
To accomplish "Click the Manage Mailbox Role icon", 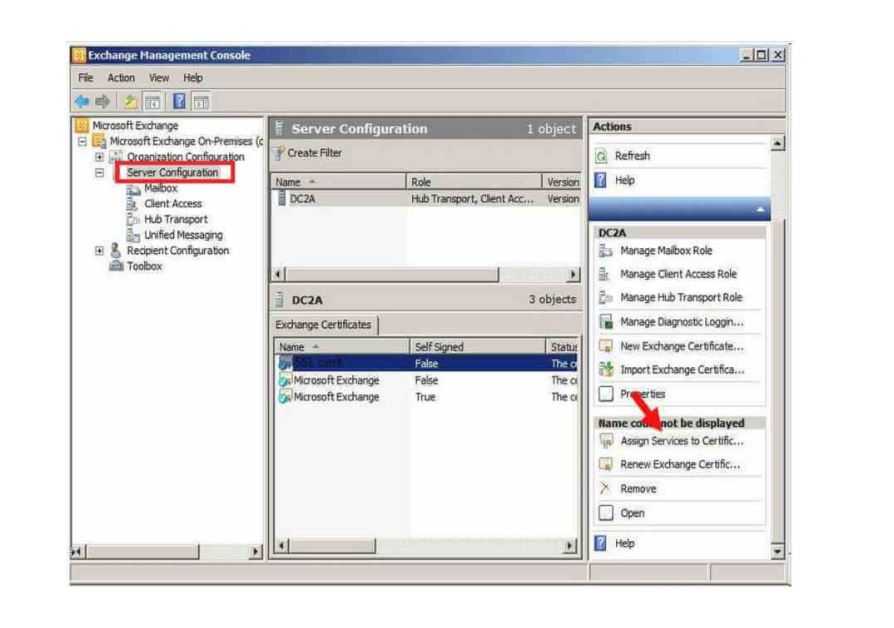I will 606,250.
